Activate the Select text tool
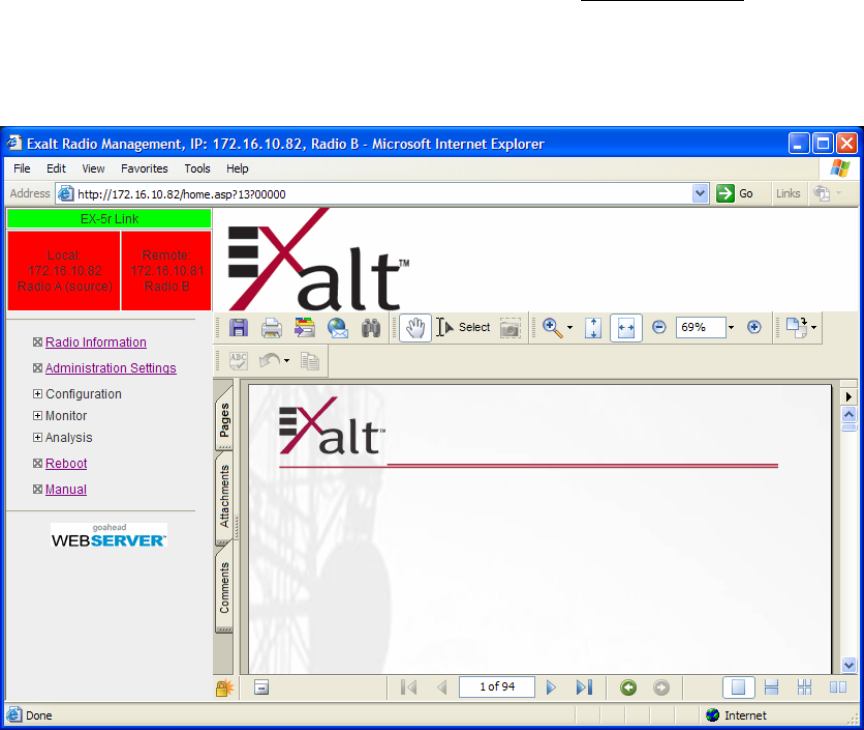The width and height of the screenshot is (864, 730). coord(463,327)
